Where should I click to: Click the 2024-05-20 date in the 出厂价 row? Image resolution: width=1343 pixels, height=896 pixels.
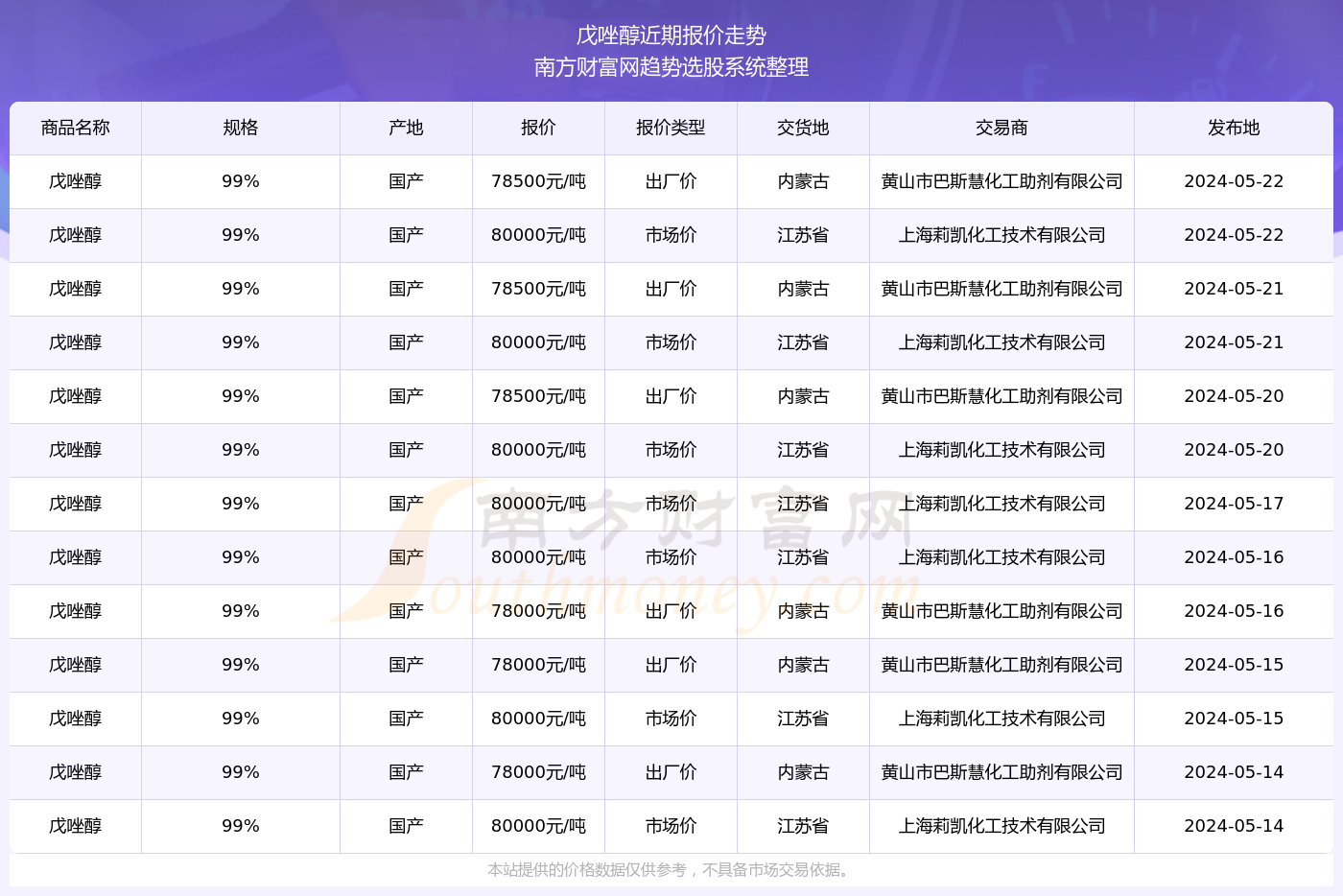(x=1235, y=396)
